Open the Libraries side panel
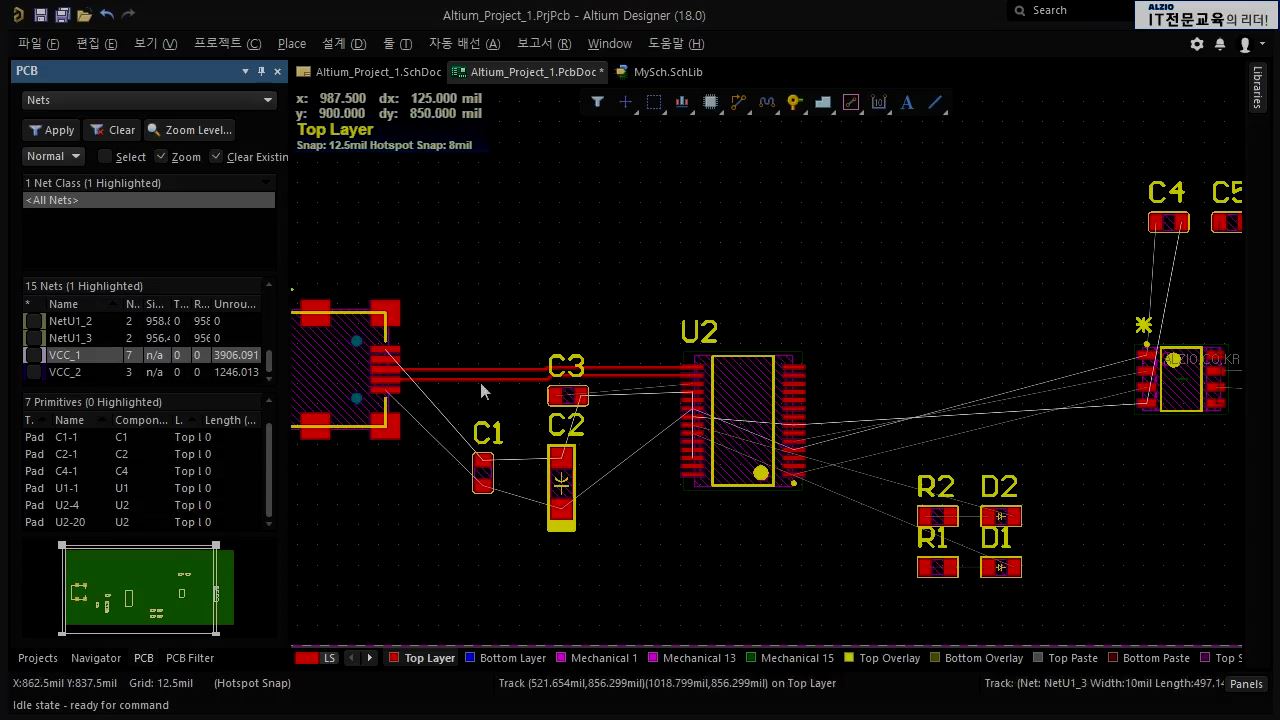Image resolution: width=1280 pixels, height=720 pixels. click(1257, 88)
